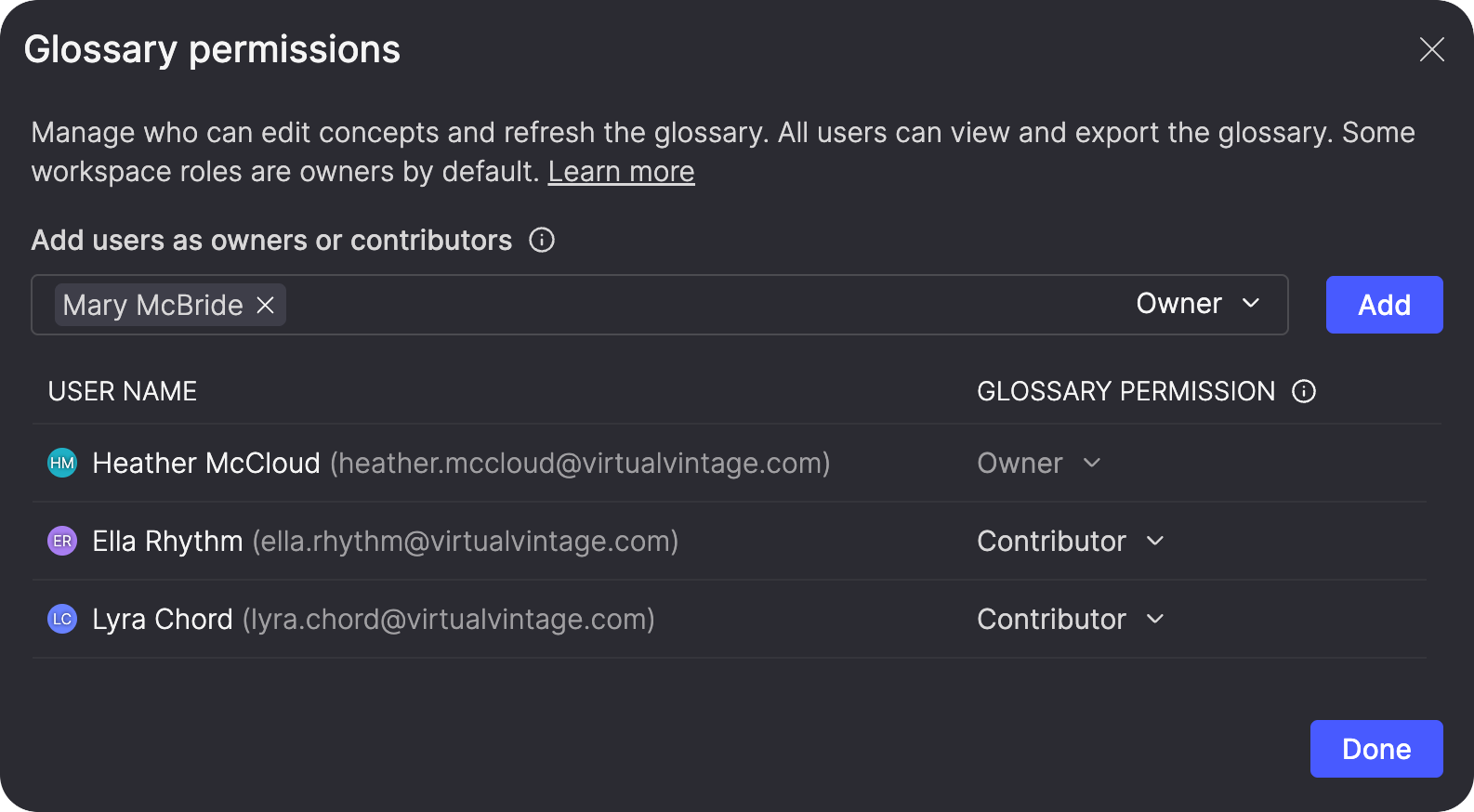Image resolution: width=1474 pixels, height=812 pixels.
Task: Select Lyra Chord's name in the list
Action: [163, 619]
